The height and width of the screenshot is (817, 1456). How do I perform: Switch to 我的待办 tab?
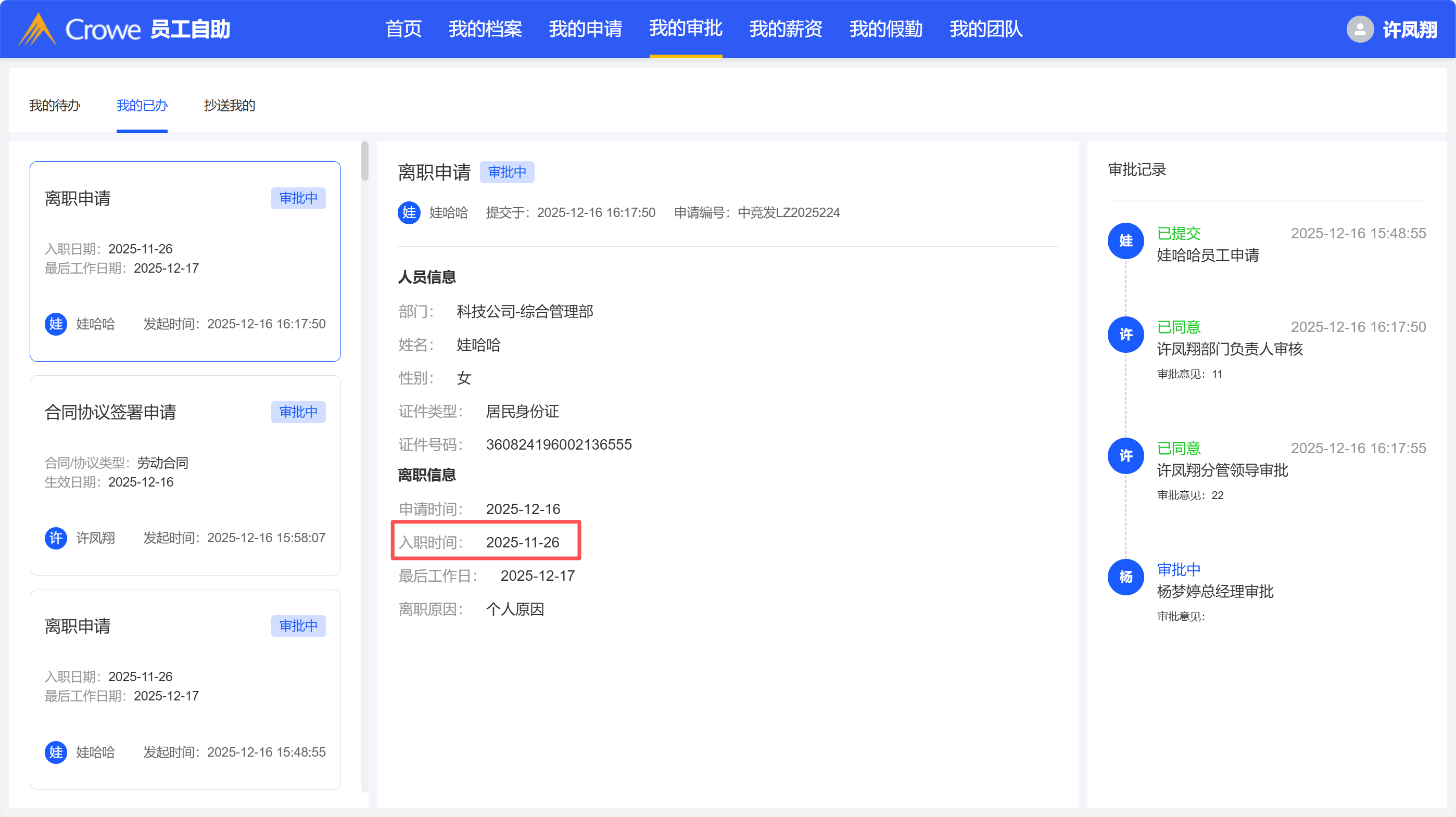55,106
